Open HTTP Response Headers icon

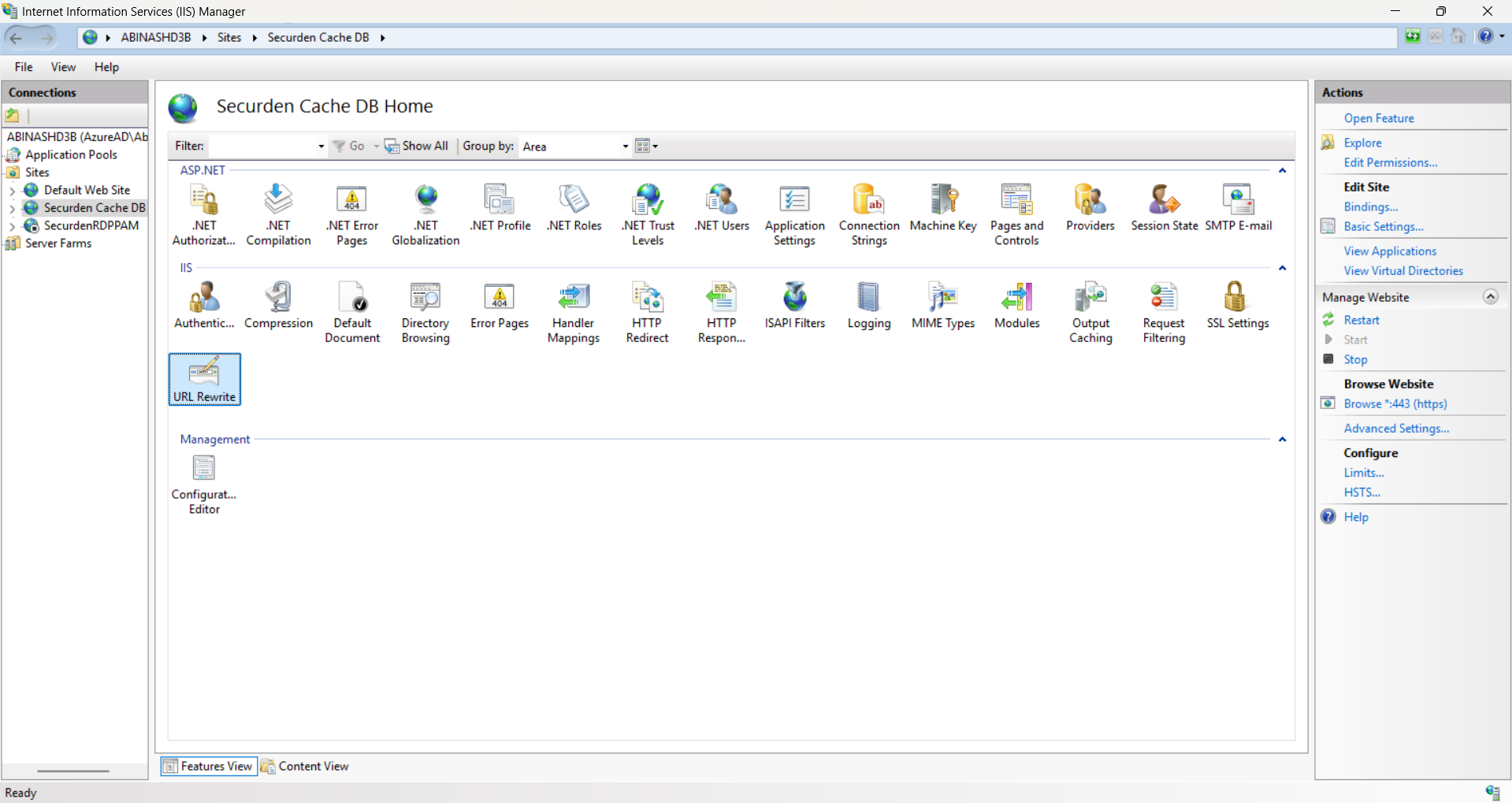[x=721, y=312]
